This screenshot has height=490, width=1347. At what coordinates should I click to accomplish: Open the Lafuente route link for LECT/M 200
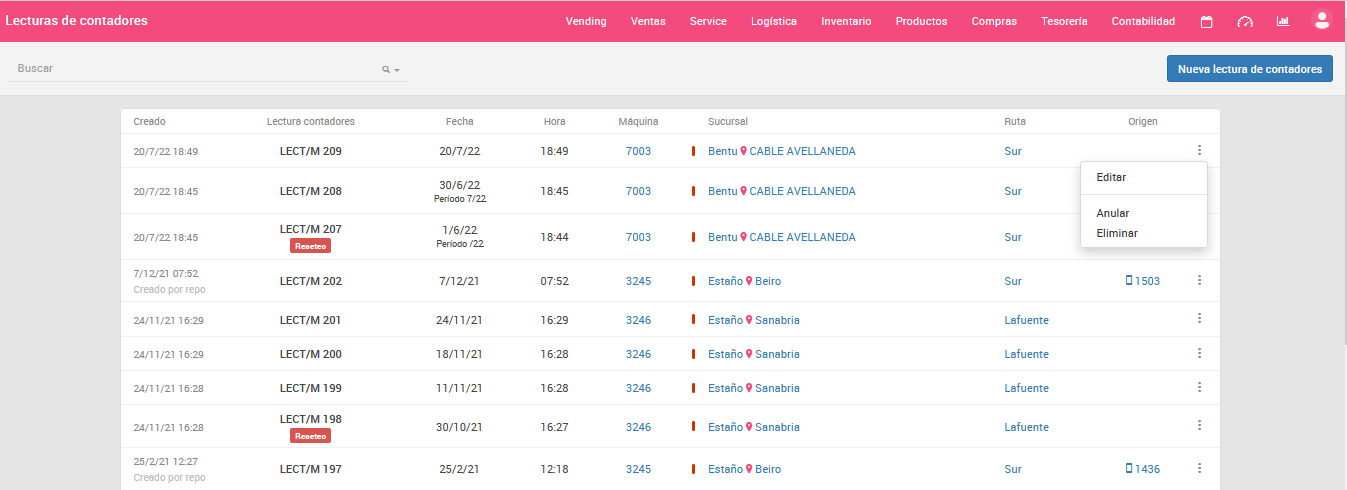[1026, 354]
